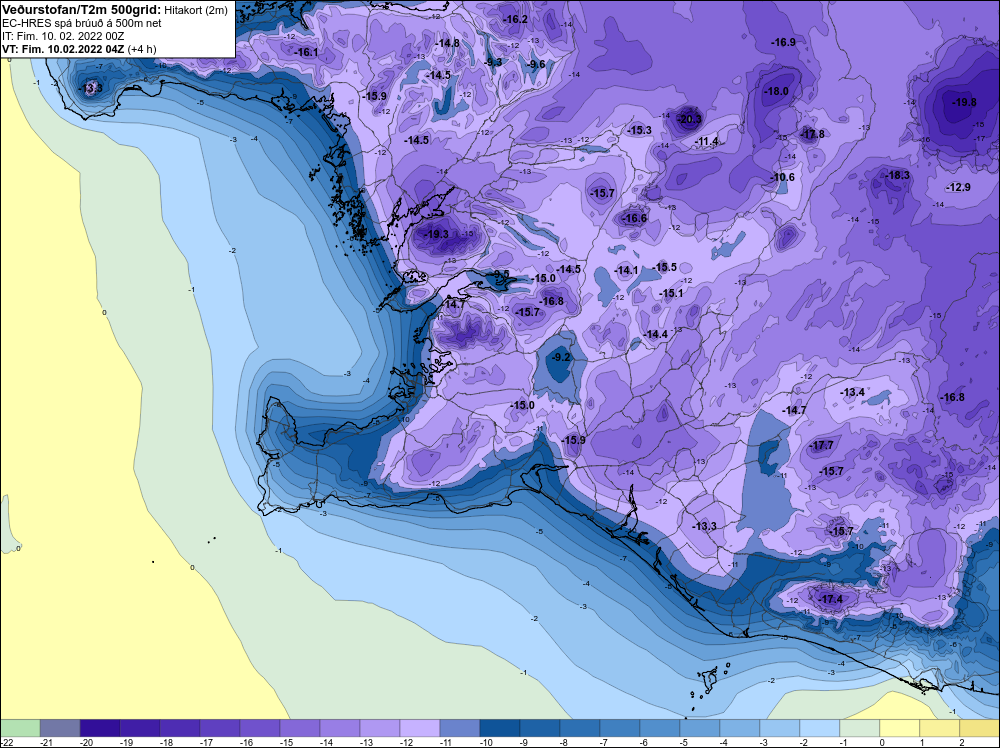This screenshot has width=1000, height=748.
Task: Pick the legend swatch labeled -19
Action: (x=140, y=728)
